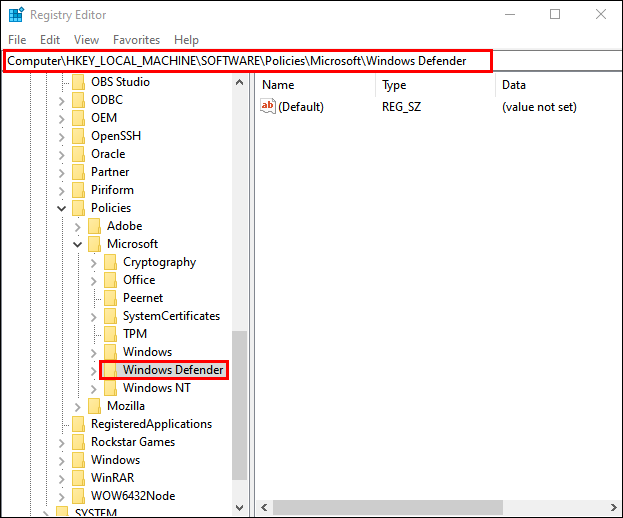
Task: Maximize the Registry Editor window
Action: point(555,15)
